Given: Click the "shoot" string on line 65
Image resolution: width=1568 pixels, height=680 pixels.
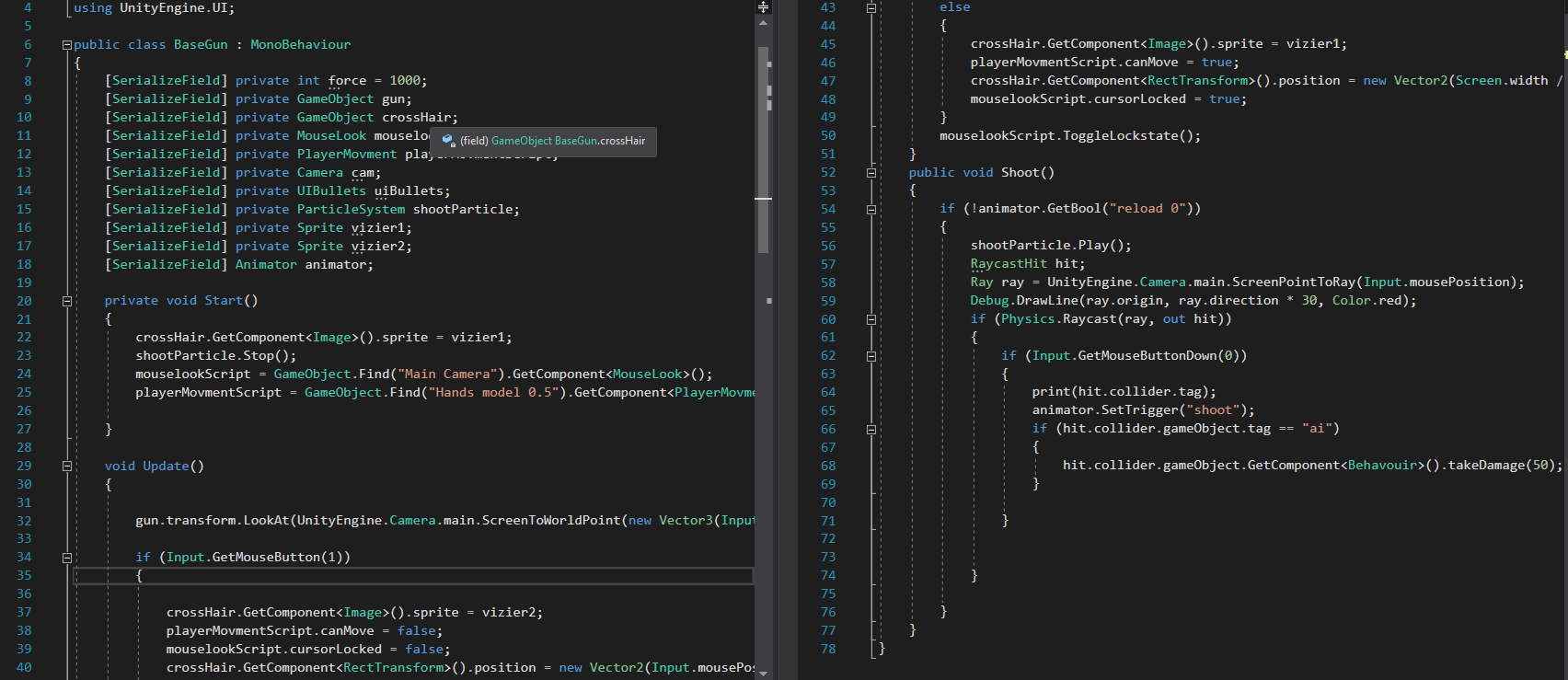Looking at the screenshot, I should click(x=1213, y=410).
